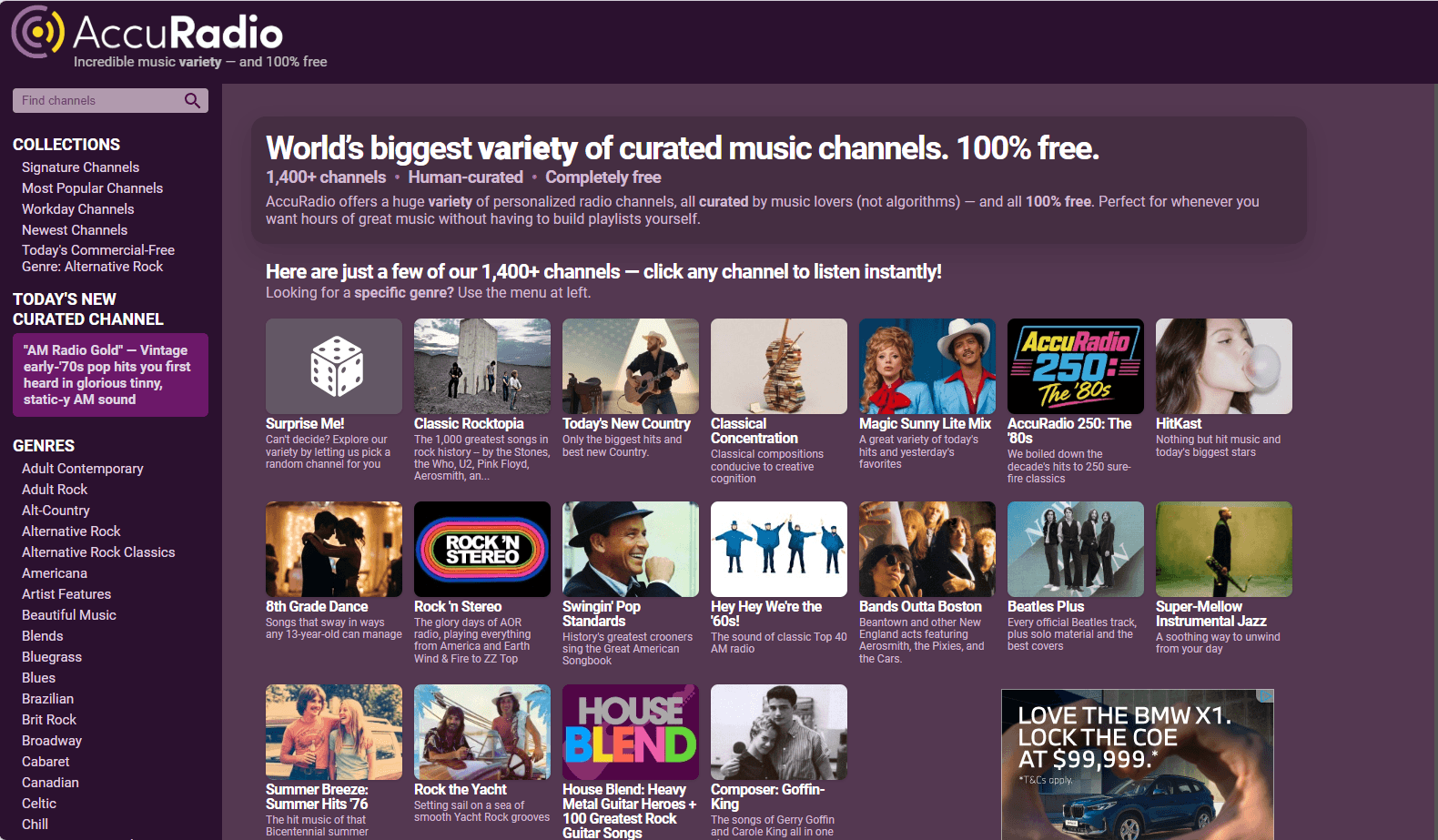1438x840 pixels.
Task: Play HitKast channel thumbnail
Action: pyautogui.click(x=1224, y=366)
